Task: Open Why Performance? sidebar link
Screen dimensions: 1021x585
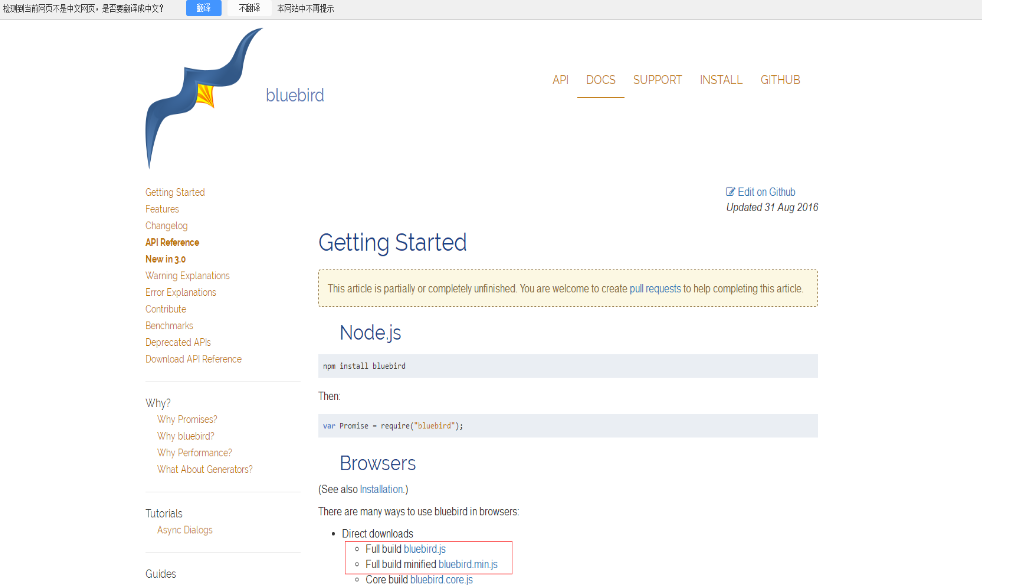Action: (x=194, y=453)
